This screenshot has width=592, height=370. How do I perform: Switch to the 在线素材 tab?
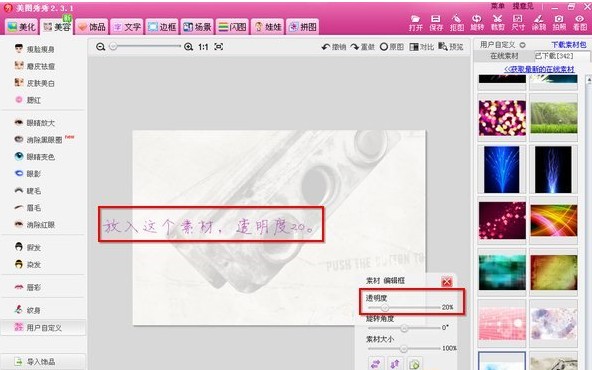504,56
